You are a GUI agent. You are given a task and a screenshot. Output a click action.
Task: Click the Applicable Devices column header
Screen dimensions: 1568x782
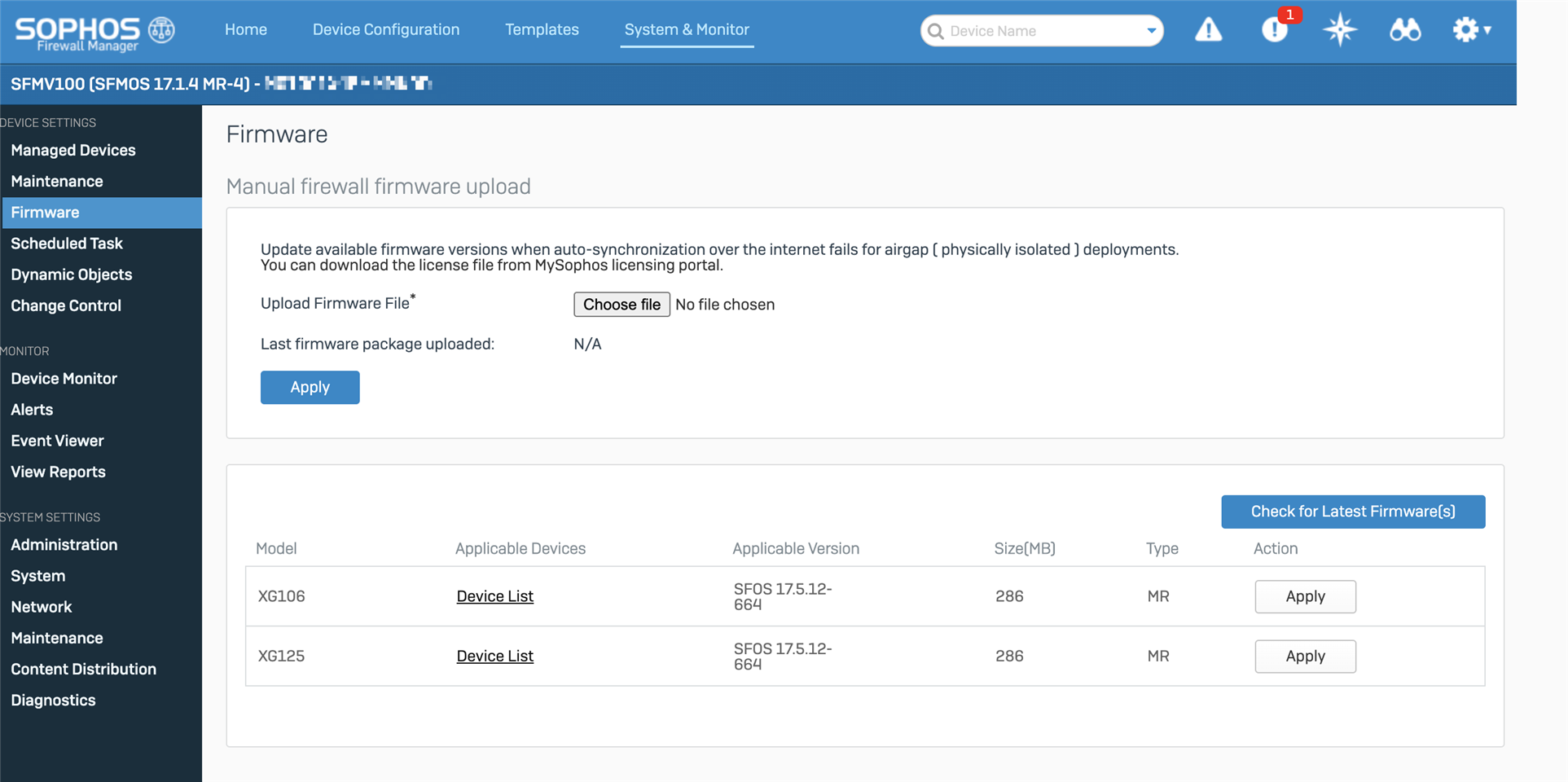tap(520, 548)
